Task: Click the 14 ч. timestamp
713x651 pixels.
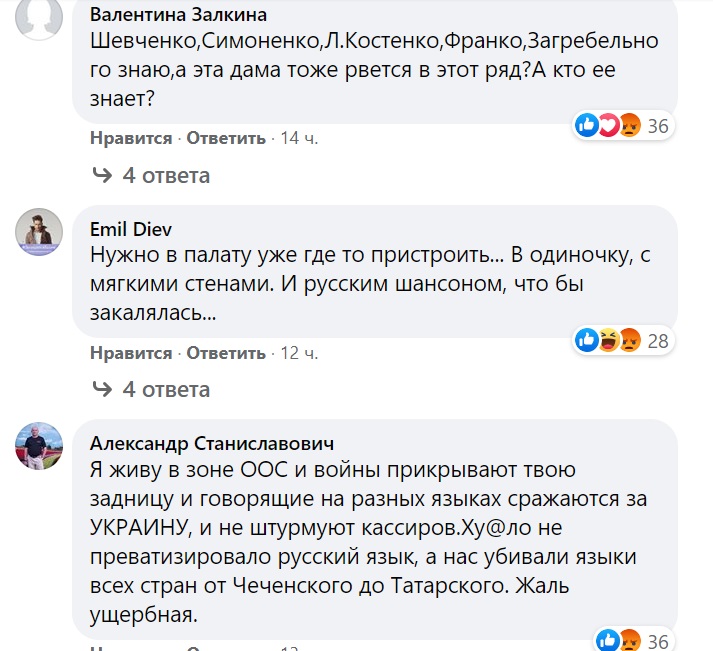Action: (x=299, y=138)
